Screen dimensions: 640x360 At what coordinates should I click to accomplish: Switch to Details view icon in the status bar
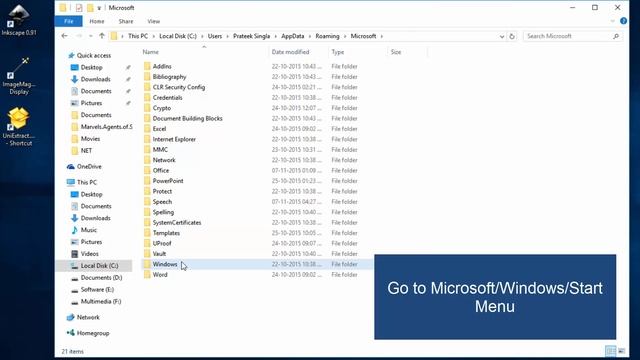pos(611,351)
